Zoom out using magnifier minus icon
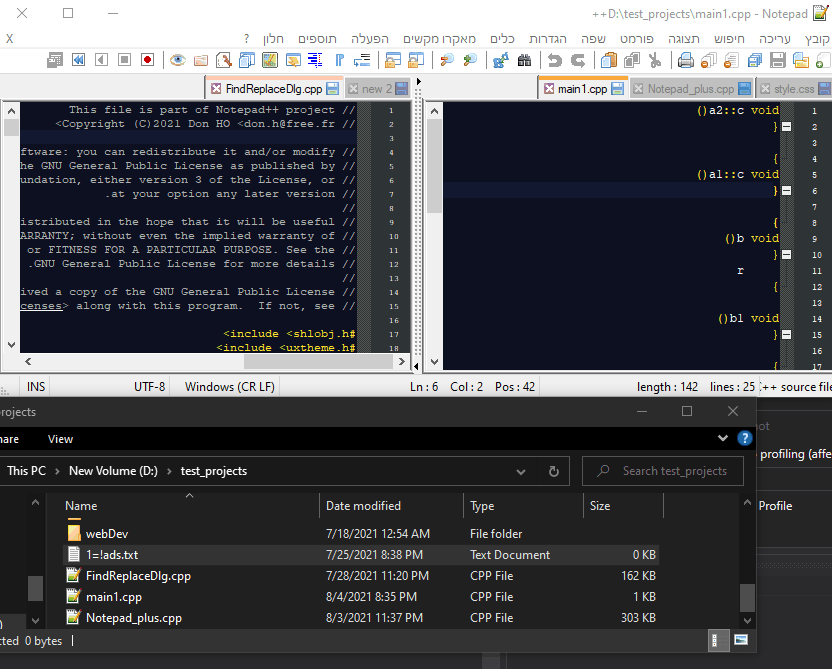The width and height of the screenshot is (832, 669). (447, 60)
